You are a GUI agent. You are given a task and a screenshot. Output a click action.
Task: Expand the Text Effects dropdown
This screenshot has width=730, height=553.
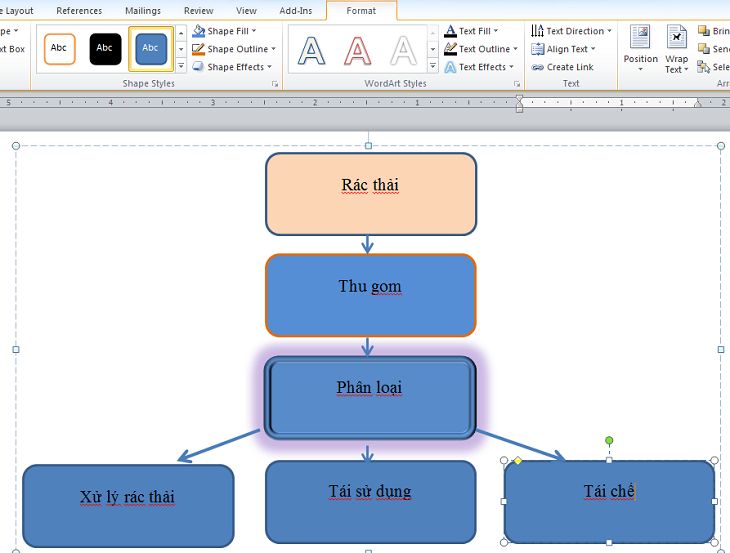tap(511, 67)
